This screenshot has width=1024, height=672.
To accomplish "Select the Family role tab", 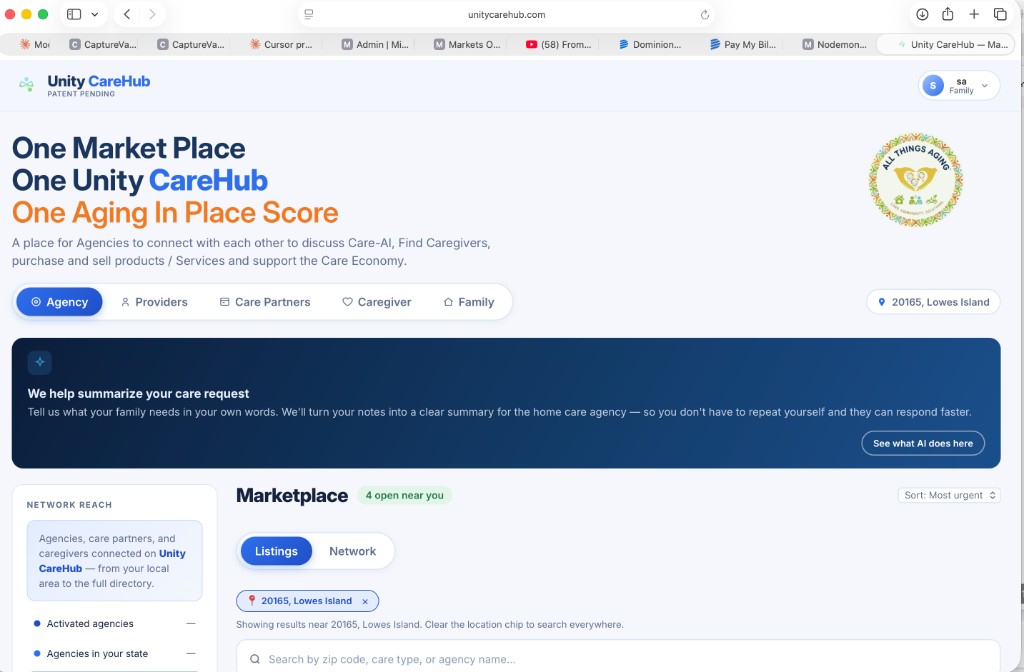I will coord(469,302).
